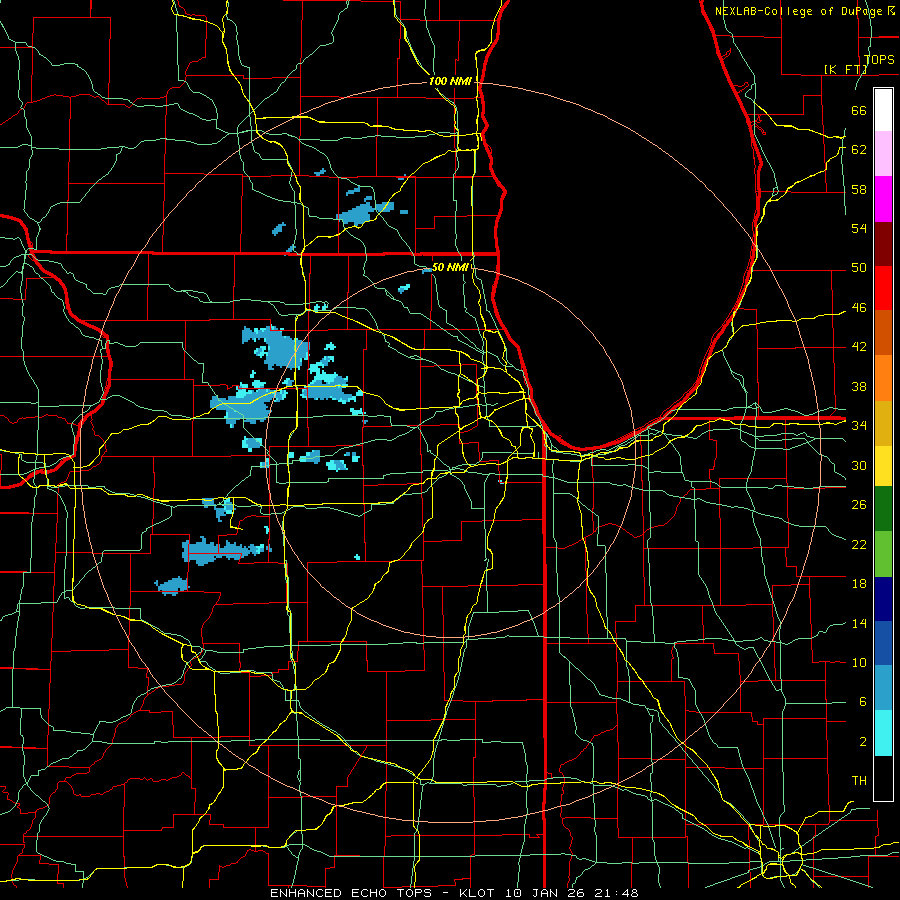Click legend value 34
The height and width of the screenshot is (900, 900).
tap(859, 425)
